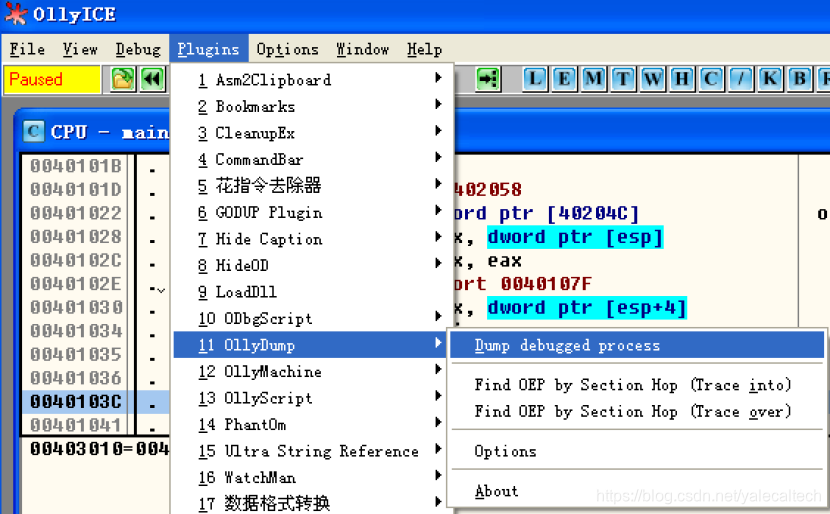This screenshot has height=514, width=830.
Task: Open the File menu
Action: pyautogui.click(x=27, y=49)
